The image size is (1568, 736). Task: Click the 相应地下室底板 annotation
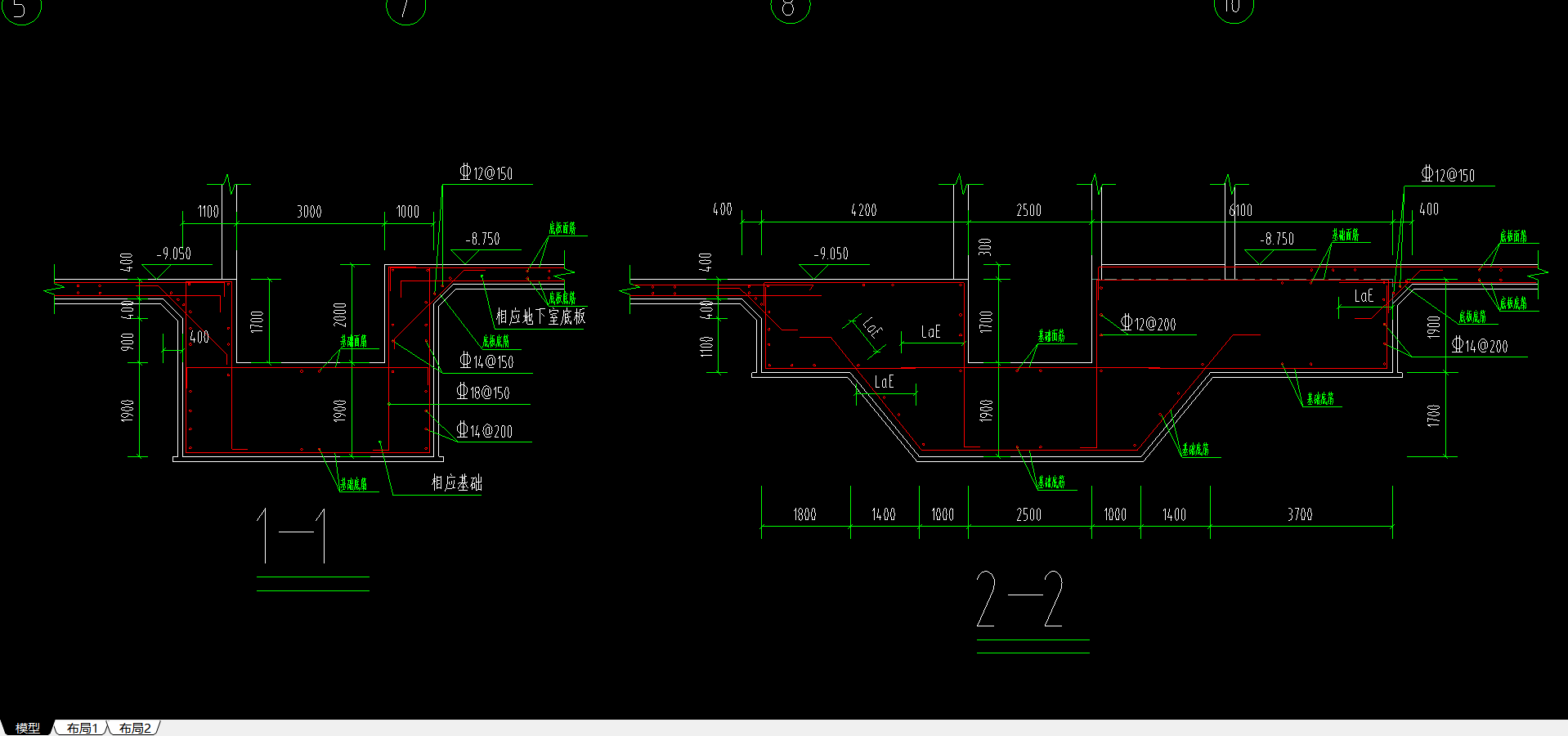point(540,316)
